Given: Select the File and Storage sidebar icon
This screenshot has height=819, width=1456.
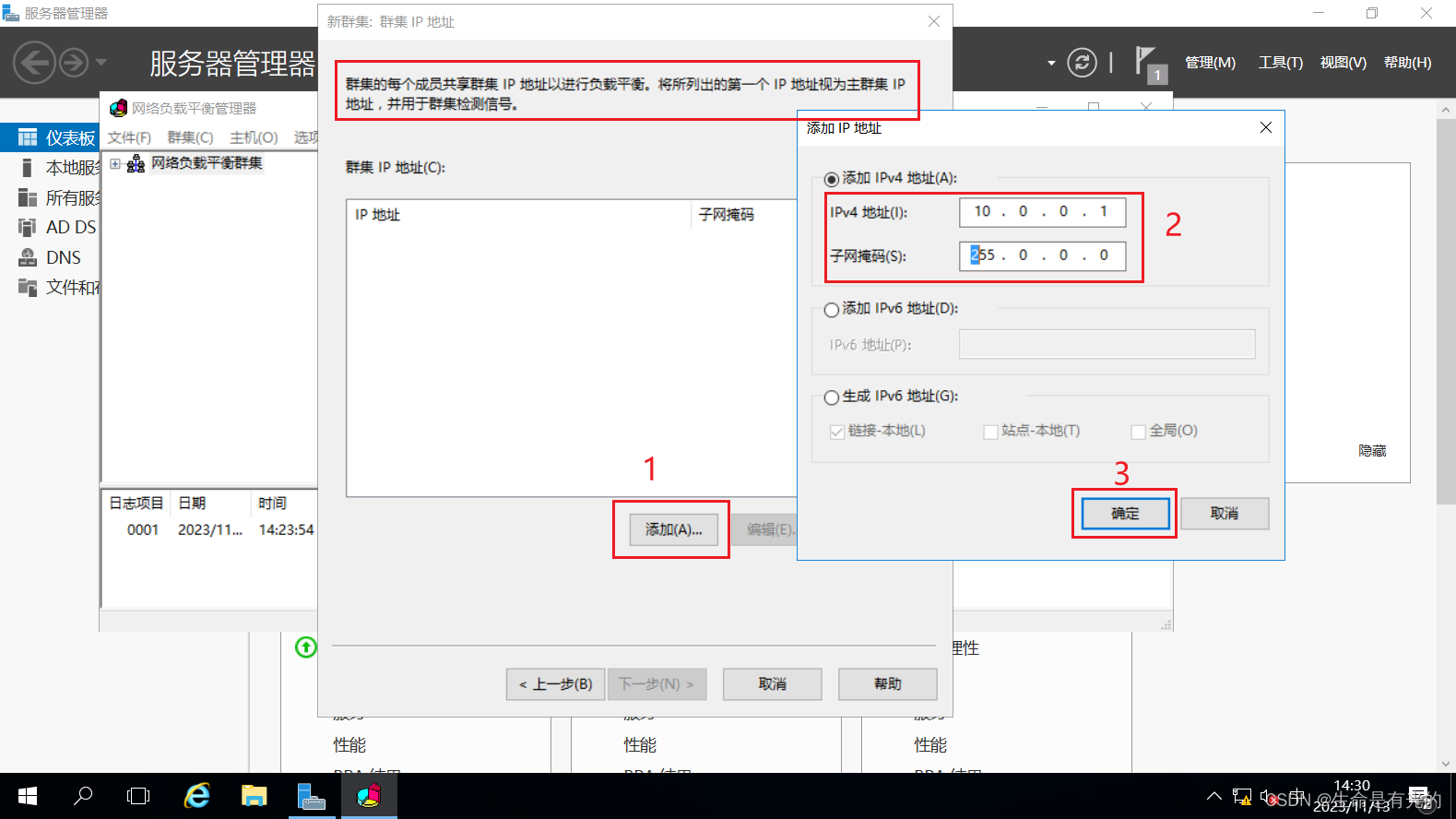Looking at the screenshot, I should pyautogui.click(x=28, y=287).
